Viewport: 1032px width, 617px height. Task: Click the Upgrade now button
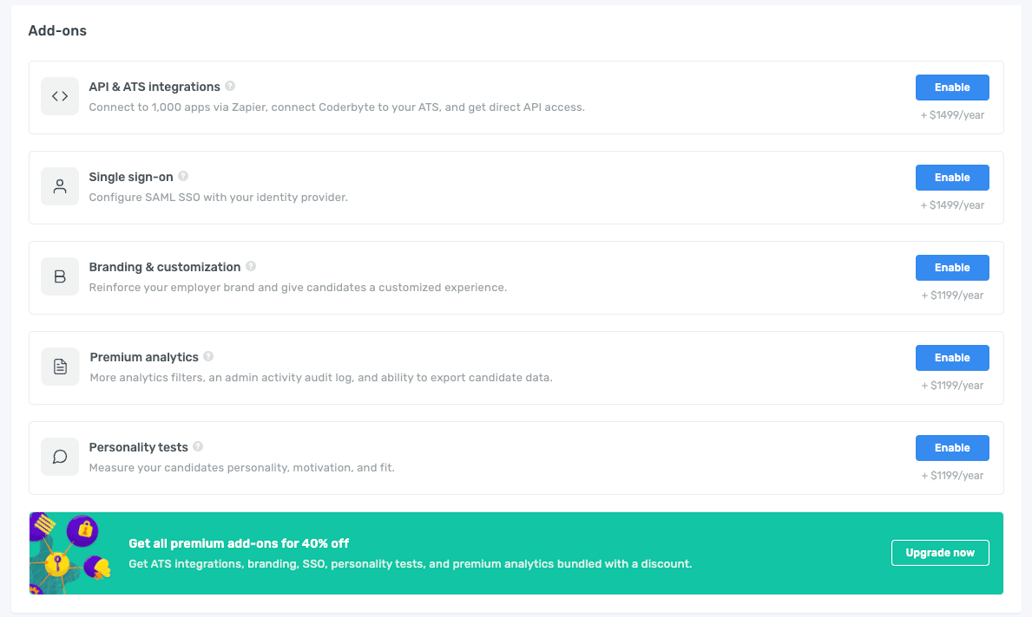[x=939, y=552]
